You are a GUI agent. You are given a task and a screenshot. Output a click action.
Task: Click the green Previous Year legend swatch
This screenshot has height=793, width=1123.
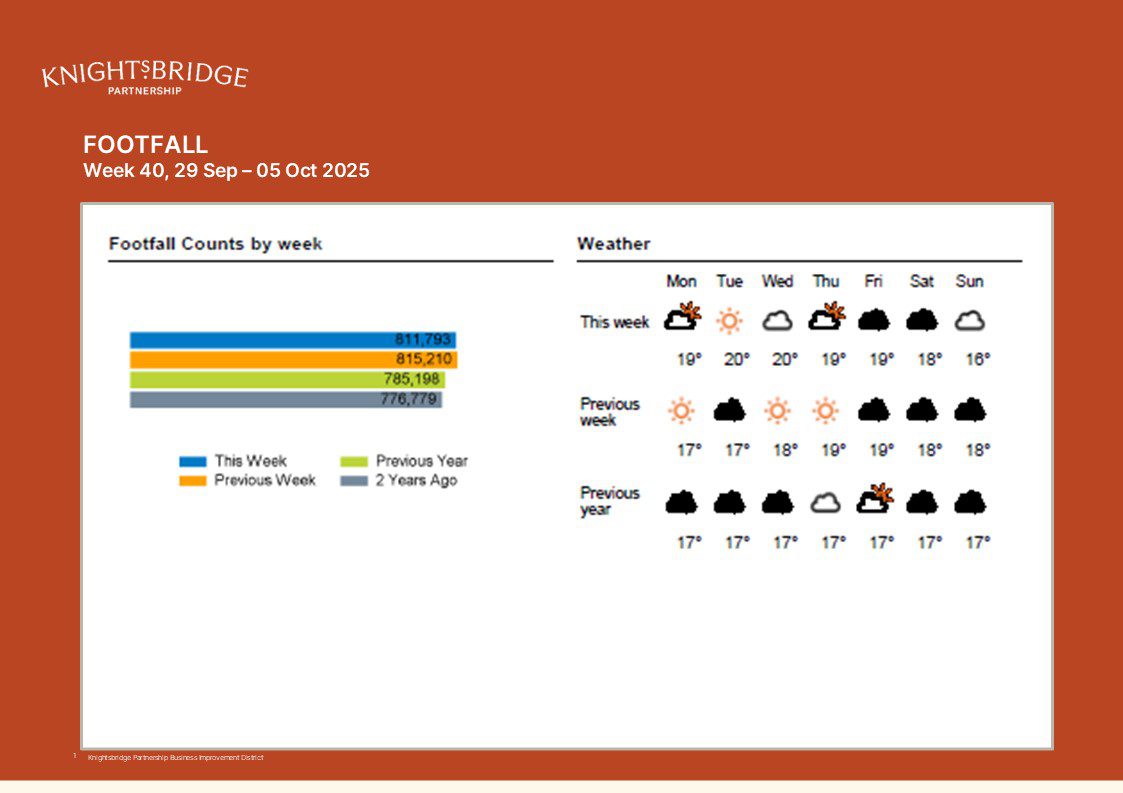coord(354,462)
